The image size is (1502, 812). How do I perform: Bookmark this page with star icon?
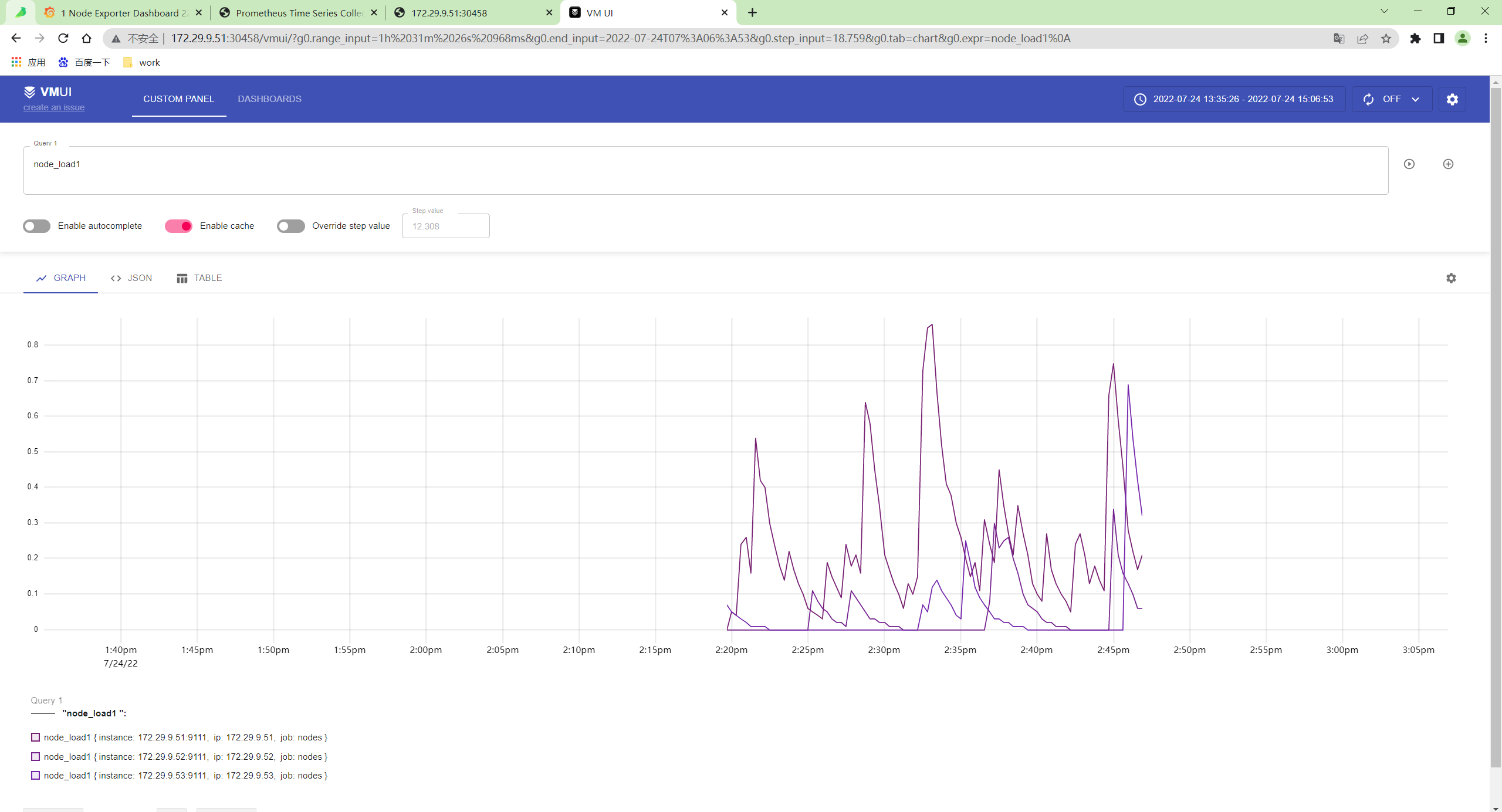(1386, 39)
